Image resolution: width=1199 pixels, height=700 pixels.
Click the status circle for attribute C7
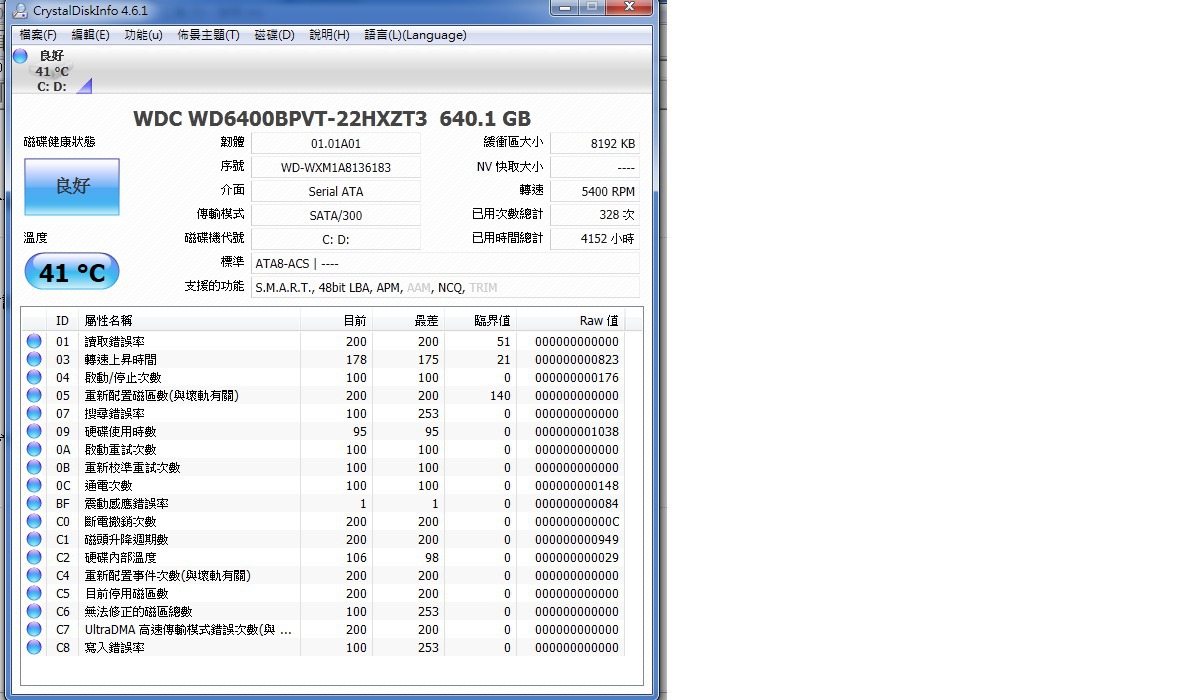click(x=34, y=629)
